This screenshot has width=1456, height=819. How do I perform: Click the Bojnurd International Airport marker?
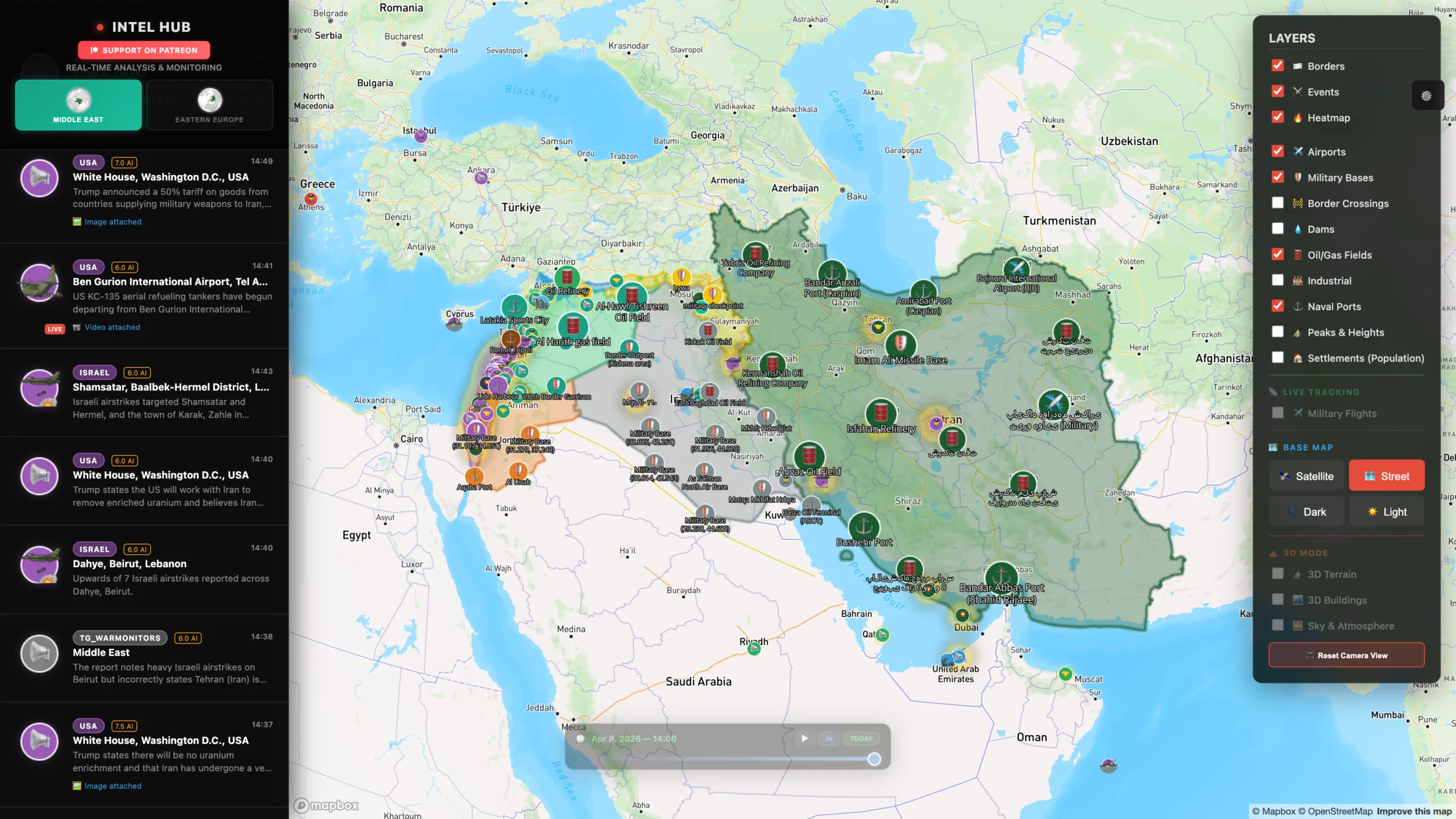(x=1017, y=271)
